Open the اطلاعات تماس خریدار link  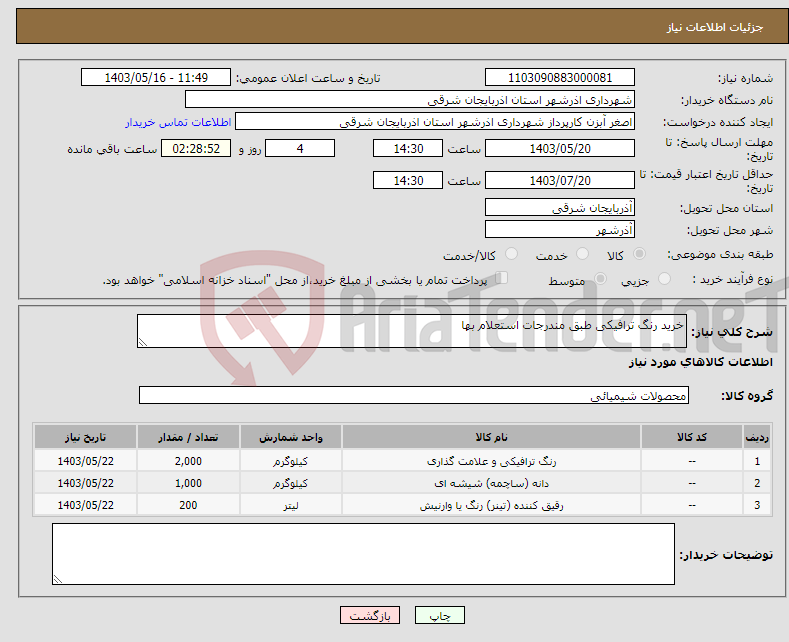[178, 122]
